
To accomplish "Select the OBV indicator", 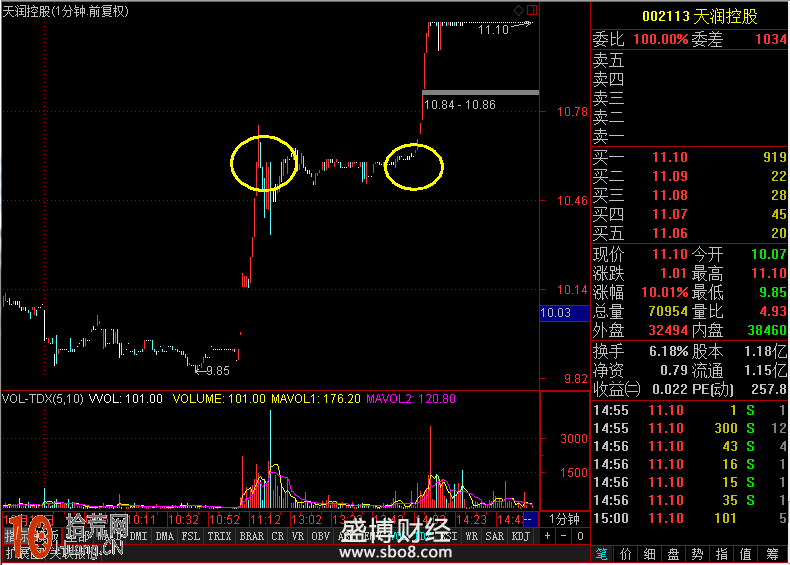I will [320, 536].
